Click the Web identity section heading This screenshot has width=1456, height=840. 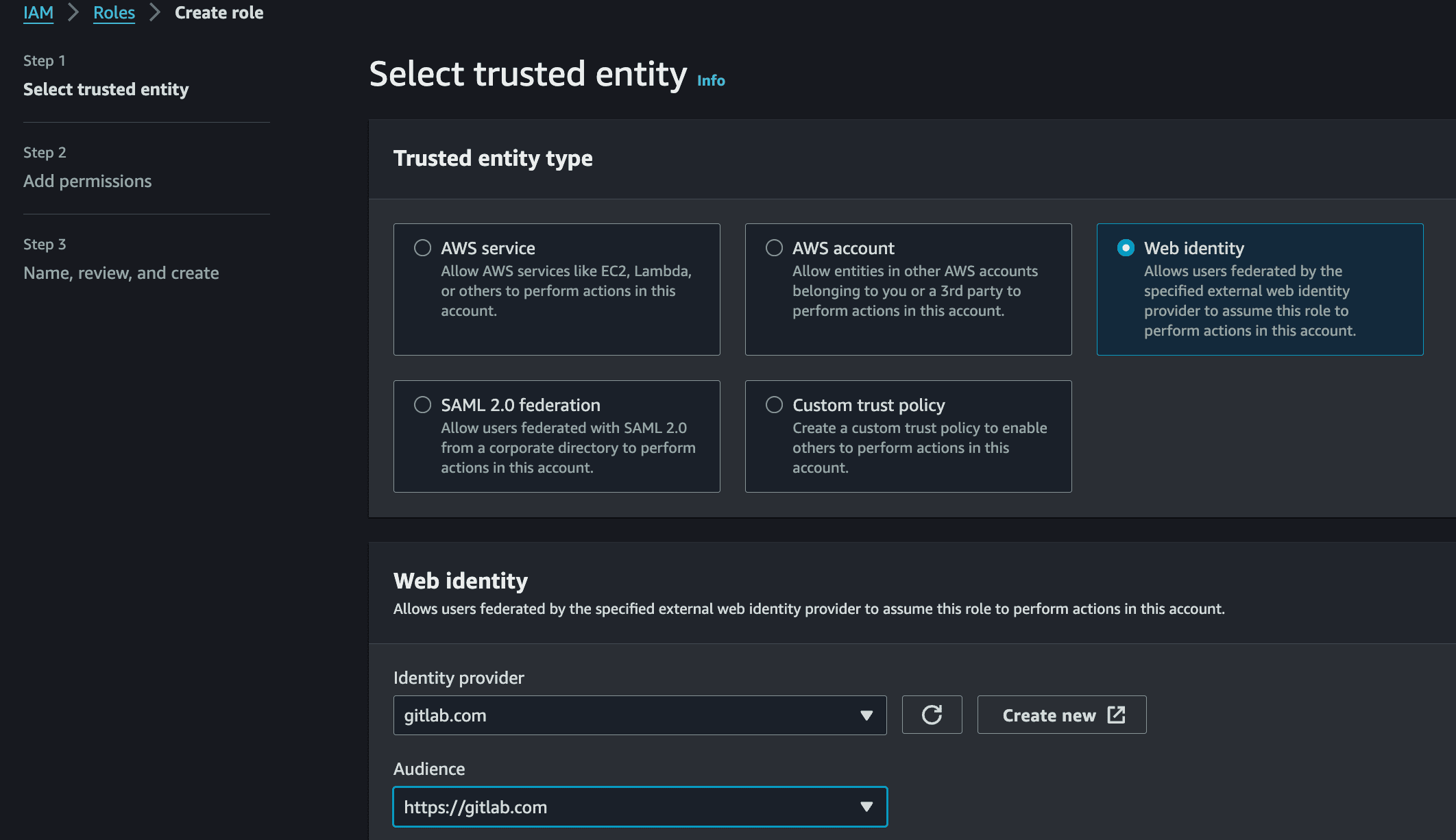point(461,580)
